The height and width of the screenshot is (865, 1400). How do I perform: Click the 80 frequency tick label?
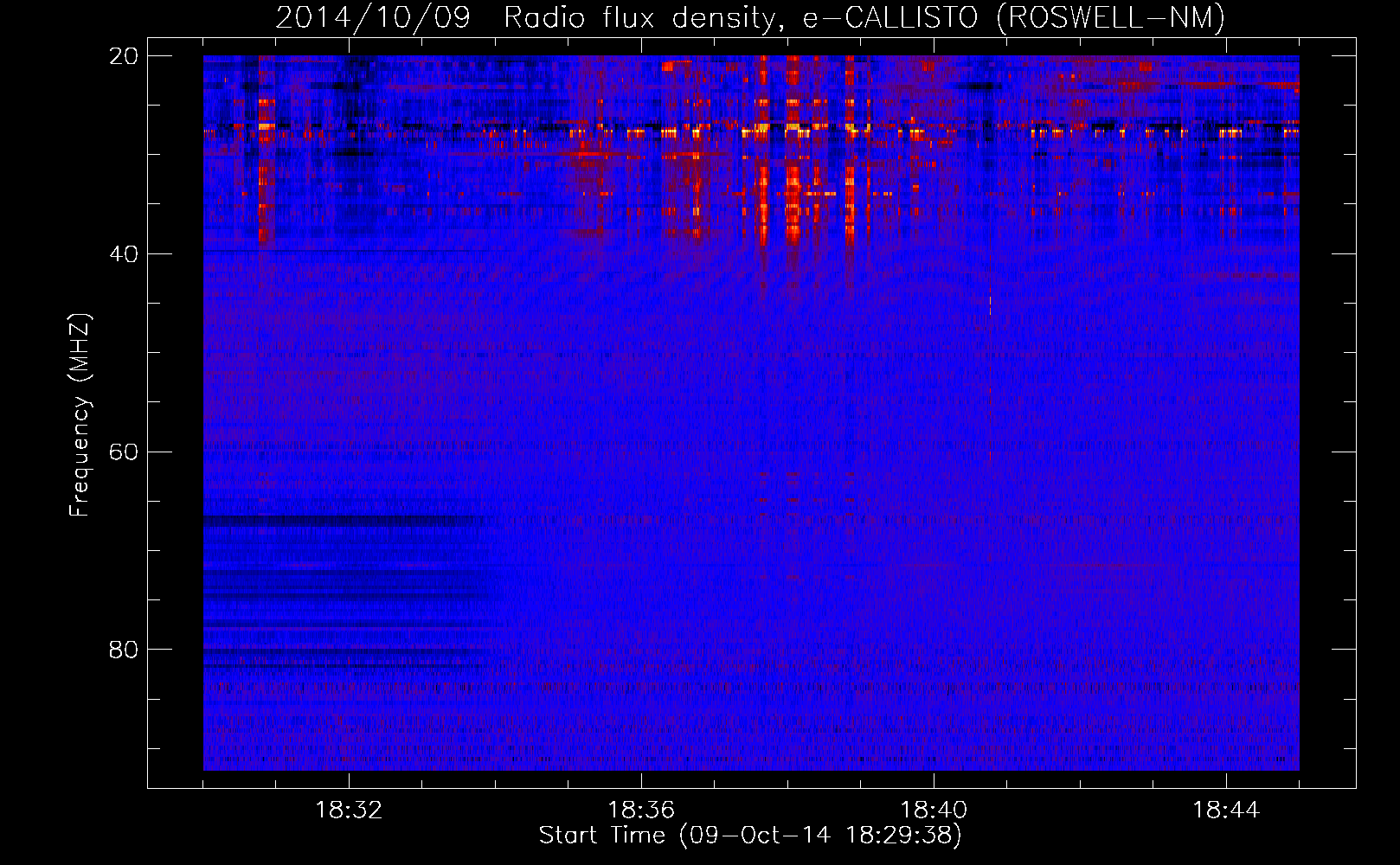[x=124, y=650]
